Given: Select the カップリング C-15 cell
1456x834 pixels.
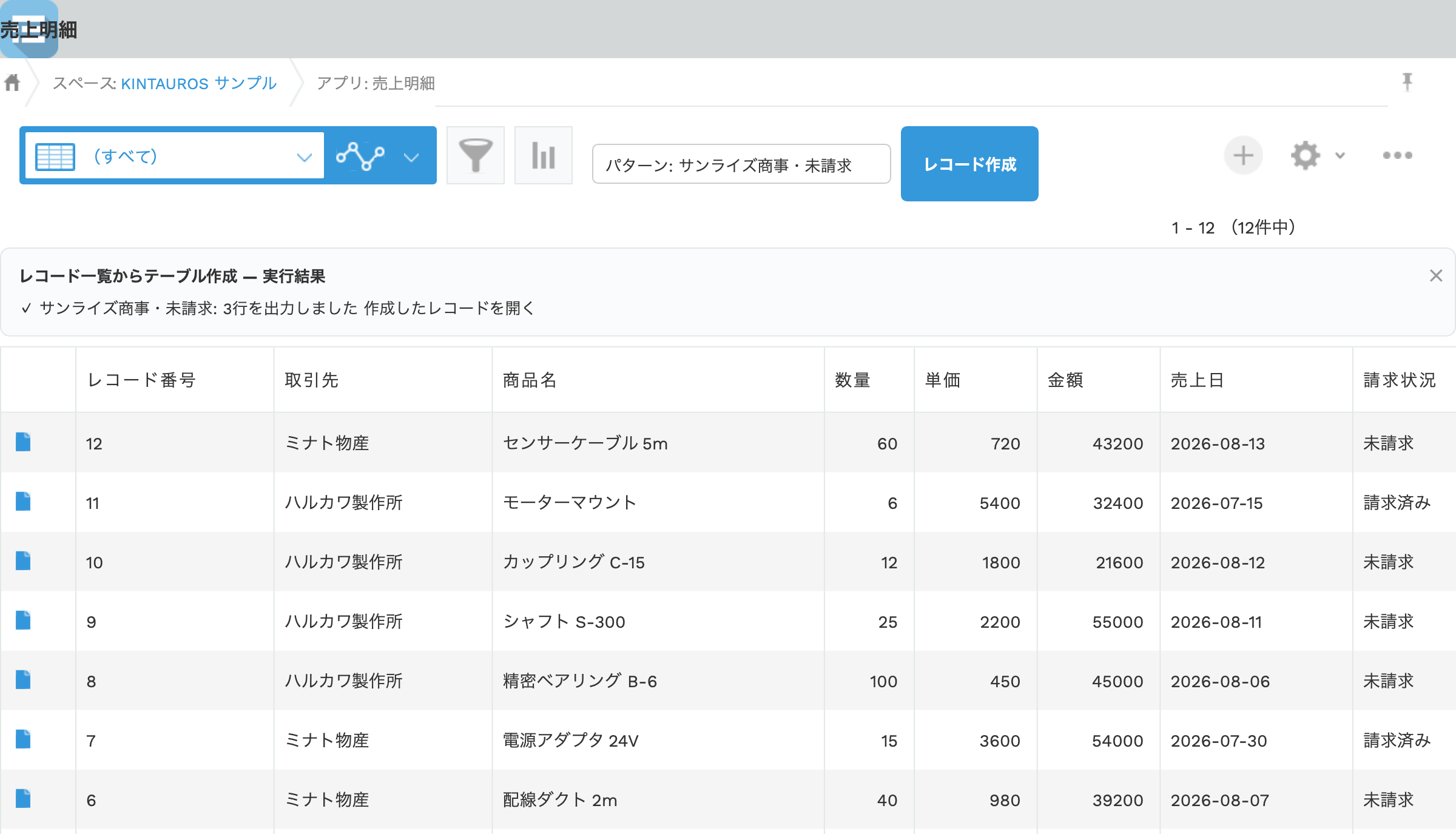Looking at the screenshot, I should pos(658,562).
